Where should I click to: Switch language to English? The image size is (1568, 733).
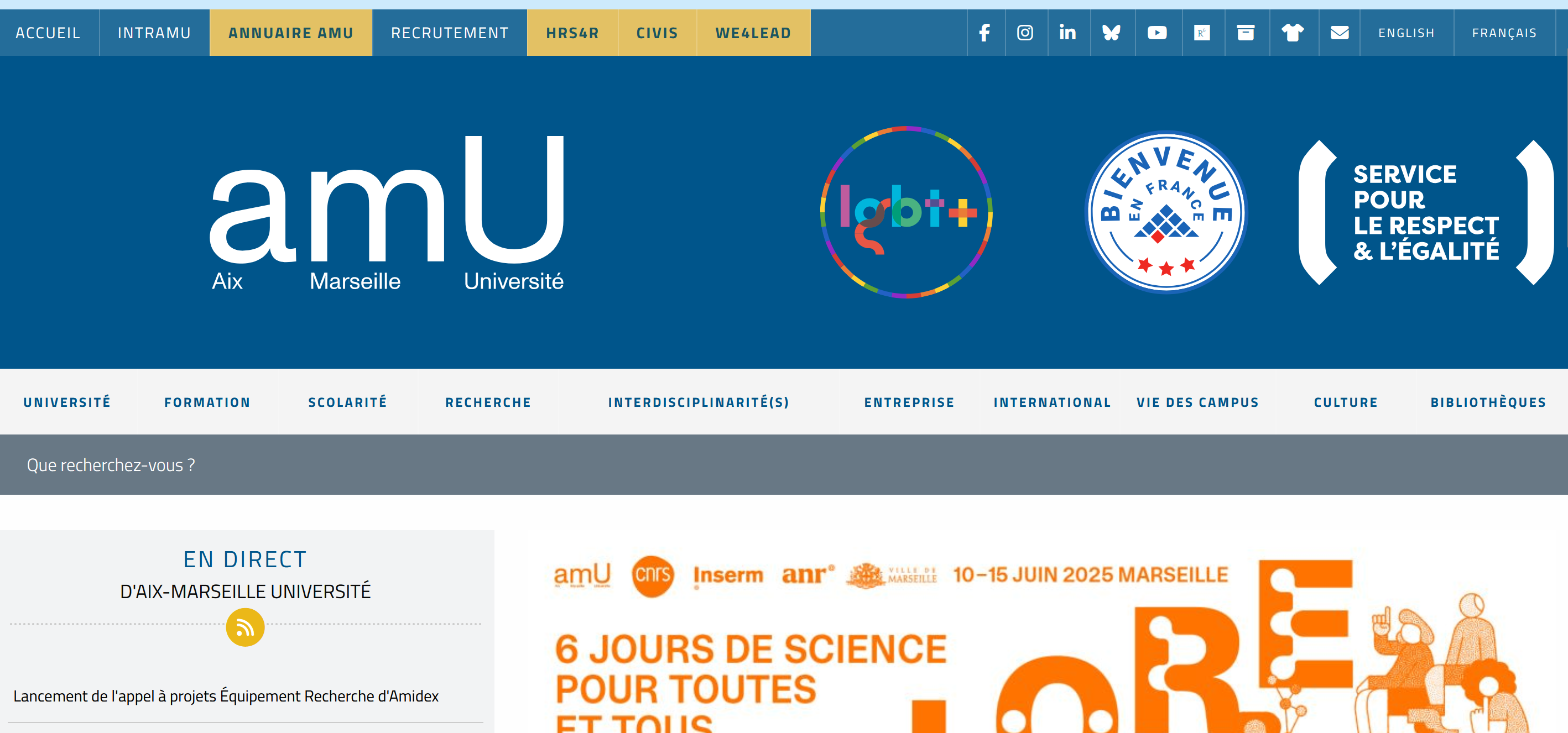coord(1406,33)
